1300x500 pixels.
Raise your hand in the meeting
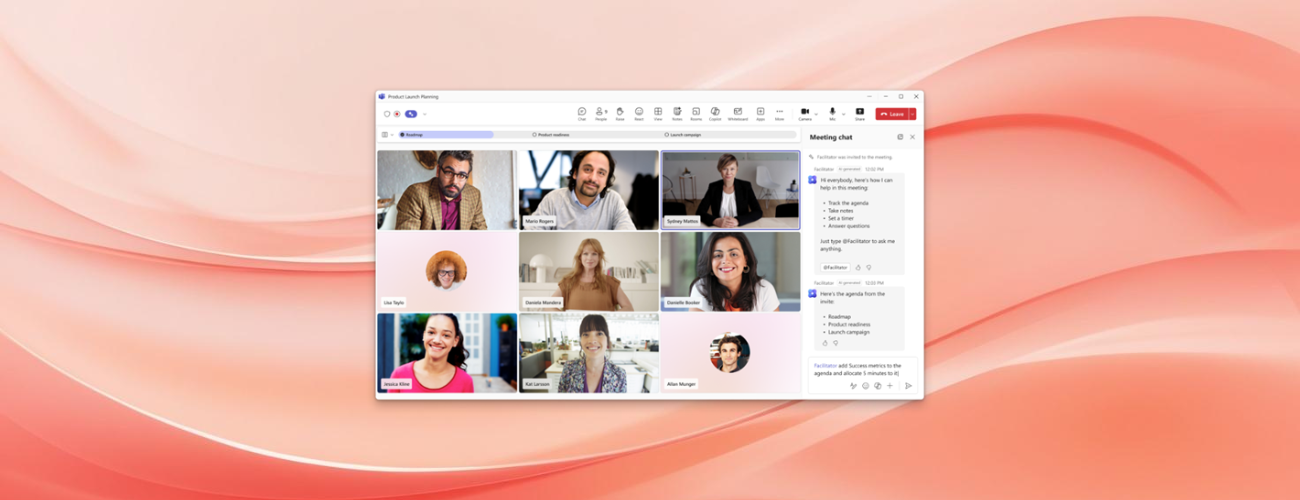coord(620,113)
